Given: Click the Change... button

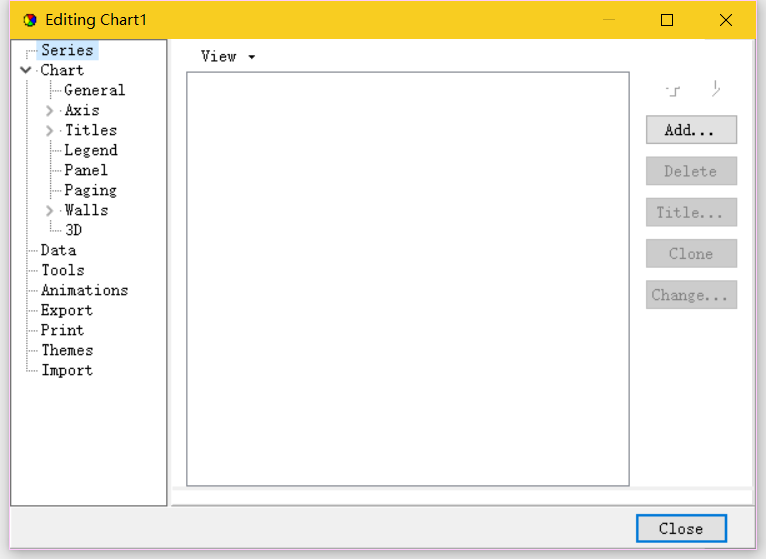Looking at the screenshot, I should (691, 295).
